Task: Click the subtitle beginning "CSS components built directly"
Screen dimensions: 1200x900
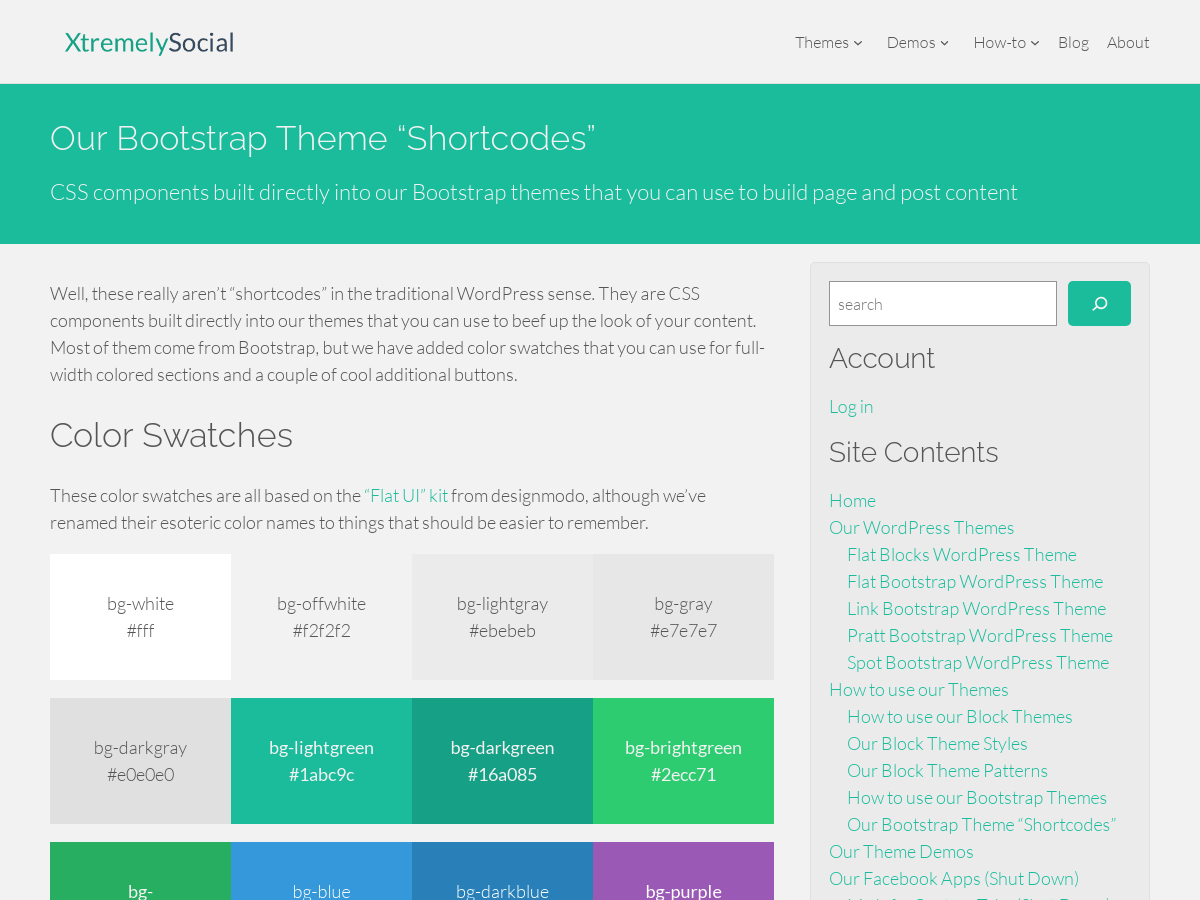Action: [534, 192]
